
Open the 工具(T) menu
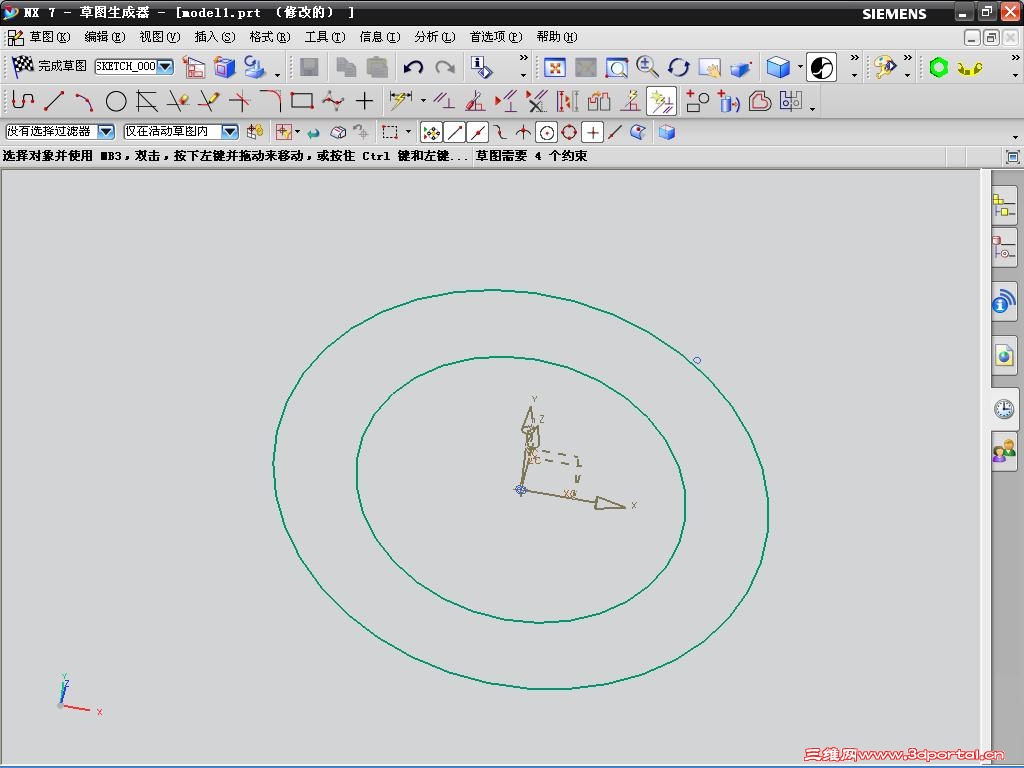click(325, 37)
